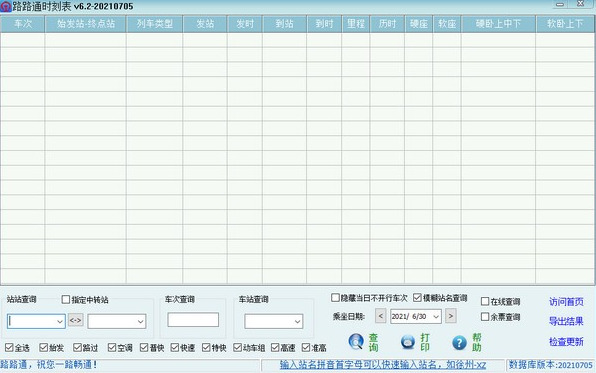Click the 软座 column header
This screenshot has height=373, width=596.
447,24
